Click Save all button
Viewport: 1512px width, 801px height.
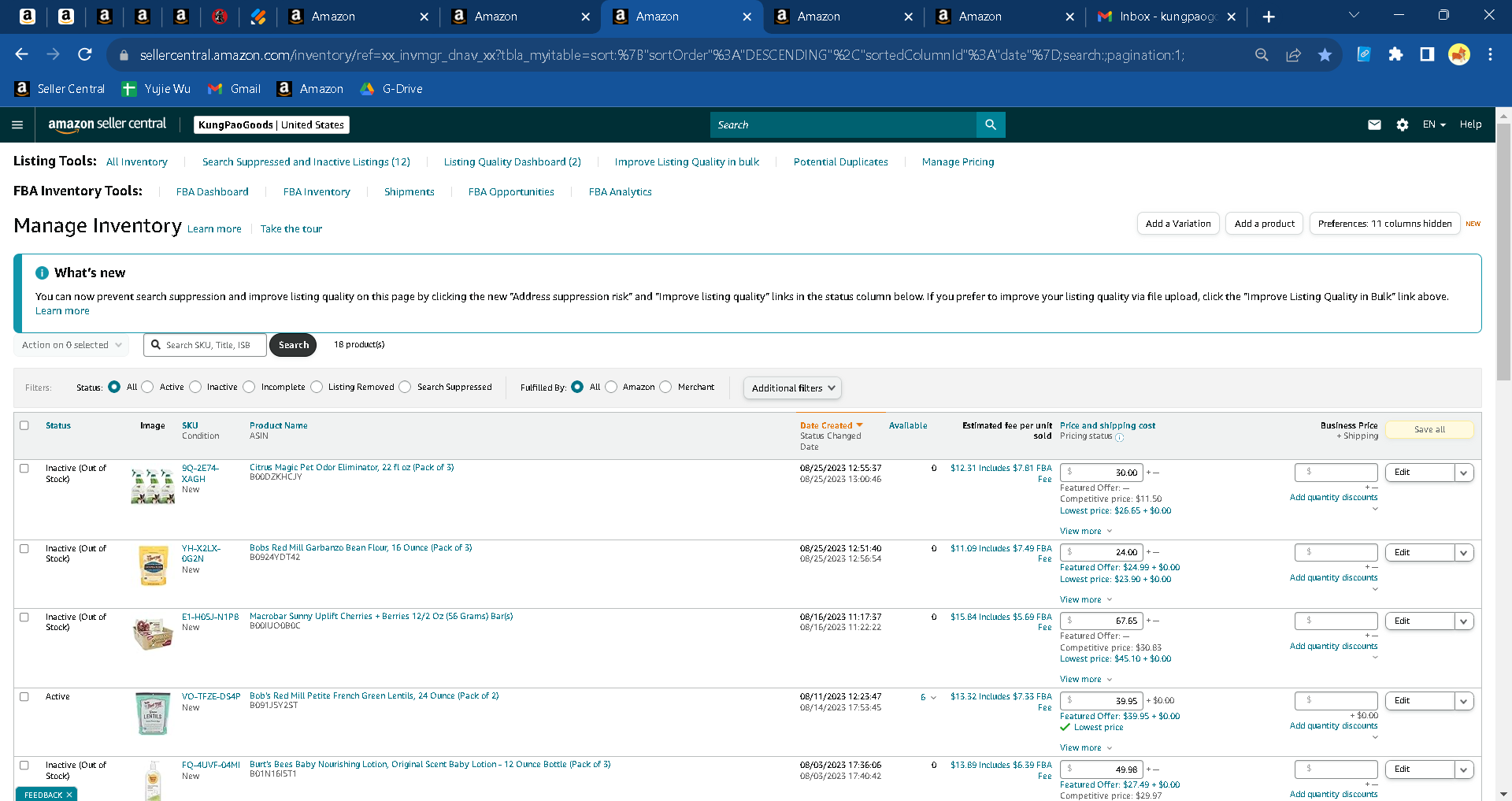(x=1429, y=429)
